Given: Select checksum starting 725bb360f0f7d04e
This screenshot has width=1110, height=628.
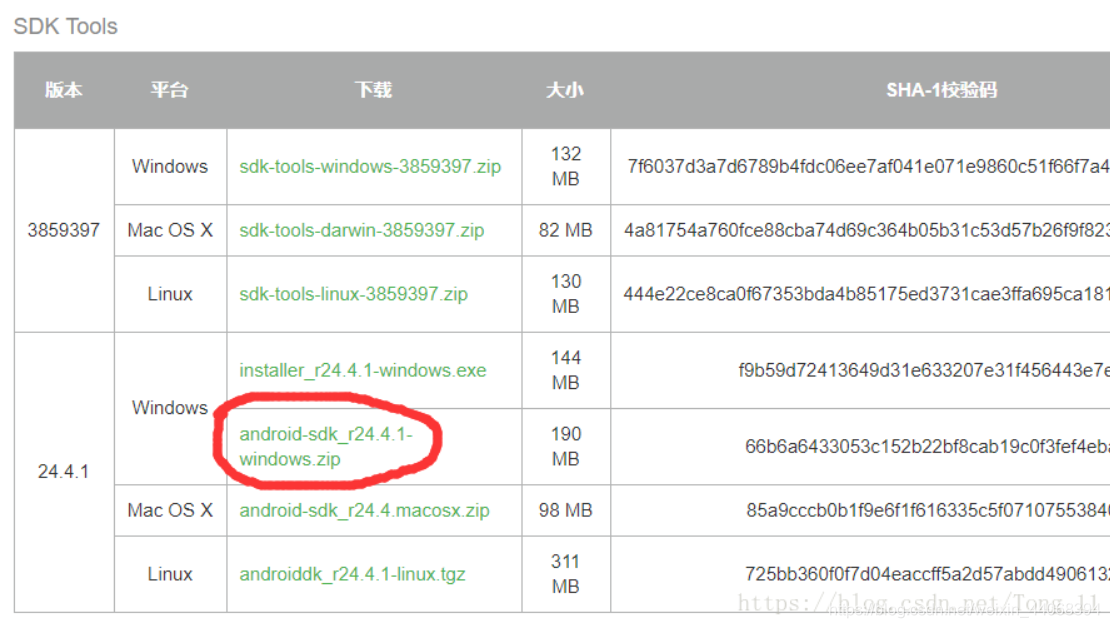Looking at the screenshot, I should (927, 574).
